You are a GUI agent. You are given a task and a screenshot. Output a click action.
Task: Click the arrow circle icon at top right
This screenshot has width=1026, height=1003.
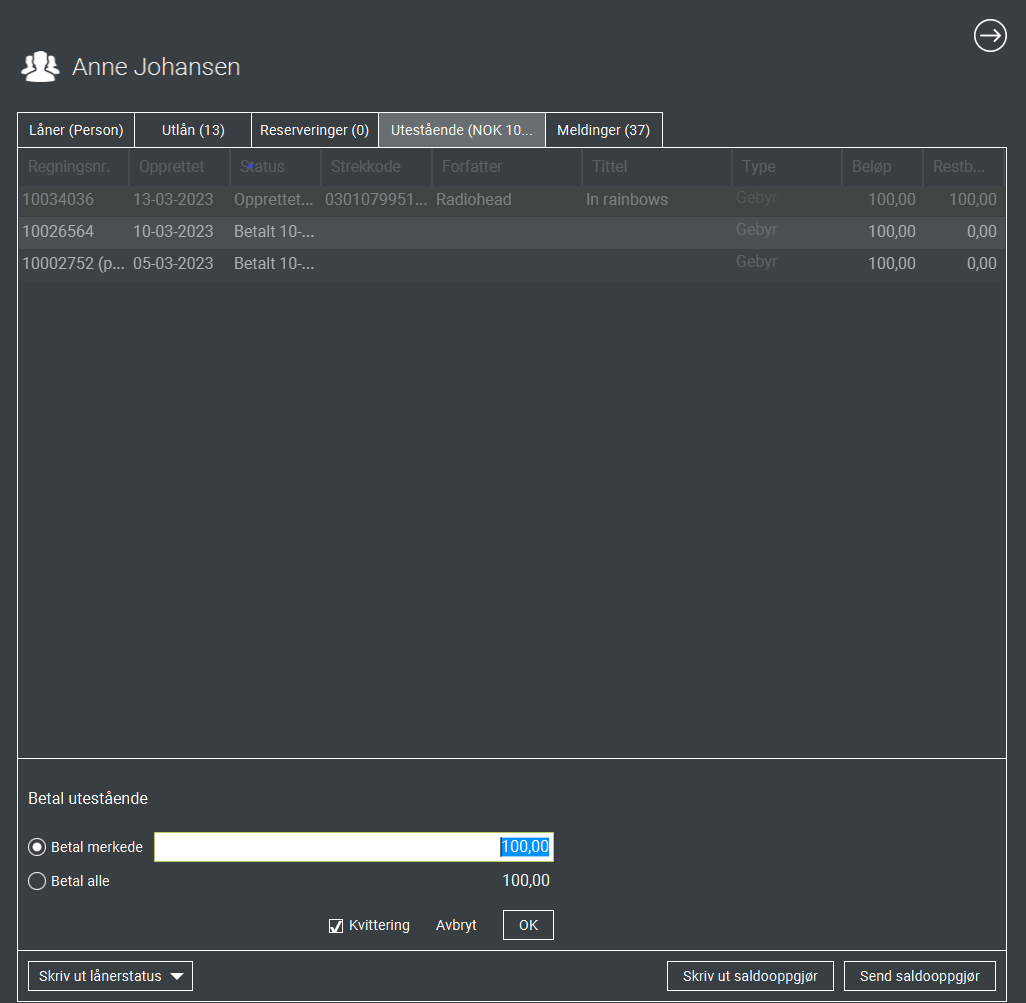click(x=990, y=35)
